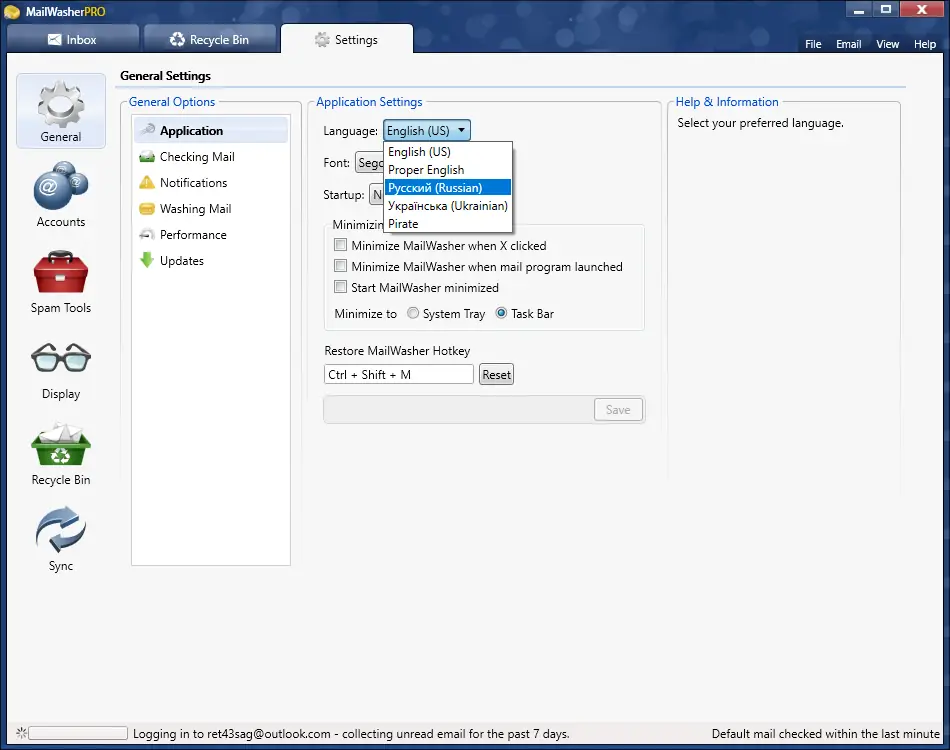The width and height of the screenshot is (950, 750).
Task: Open the View menu
Action: [887, 44]
